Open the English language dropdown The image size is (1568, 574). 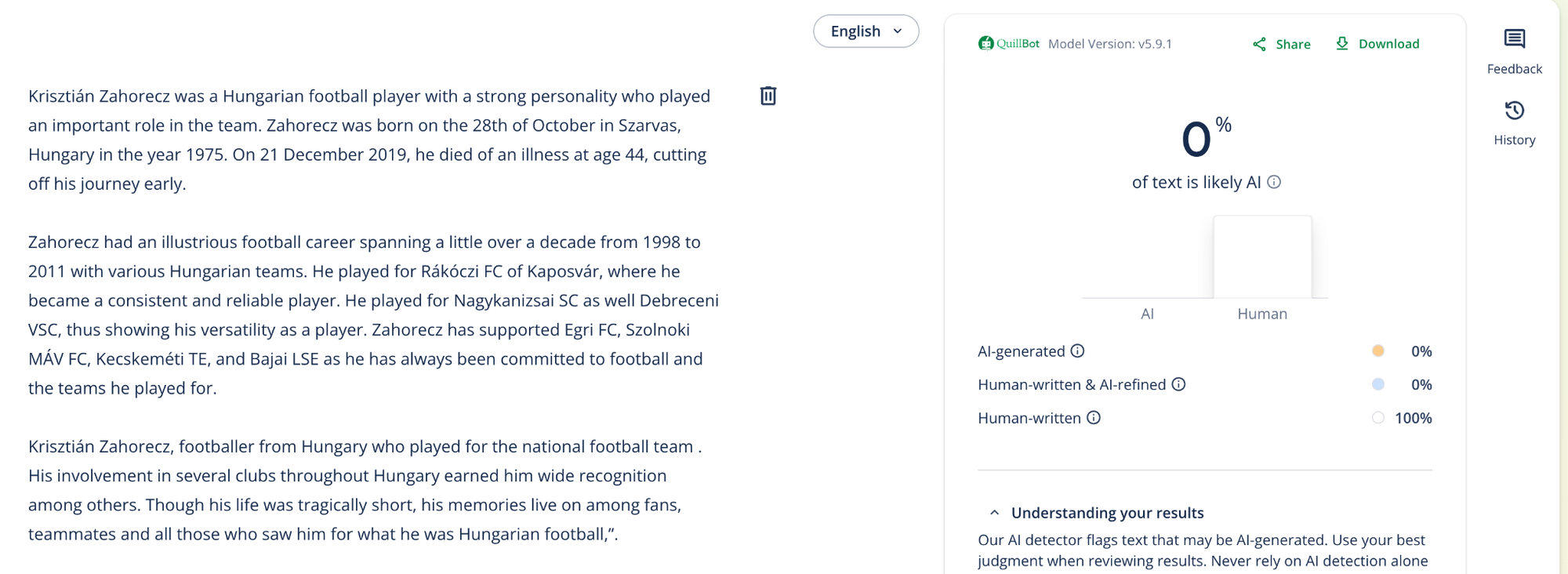coord(866,31)
